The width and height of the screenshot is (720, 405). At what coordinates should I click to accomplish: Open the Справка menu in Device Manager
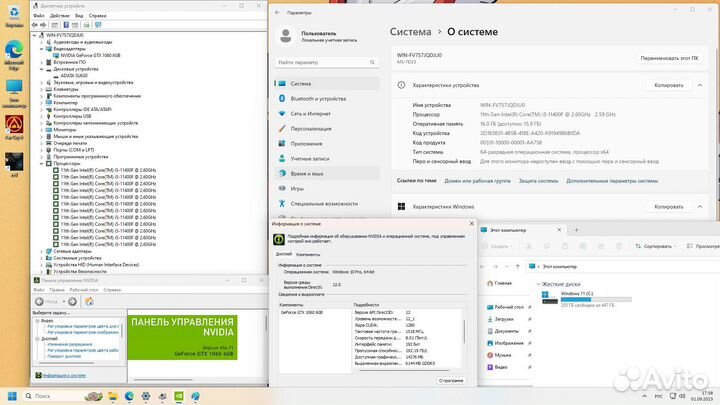(97, 15)
